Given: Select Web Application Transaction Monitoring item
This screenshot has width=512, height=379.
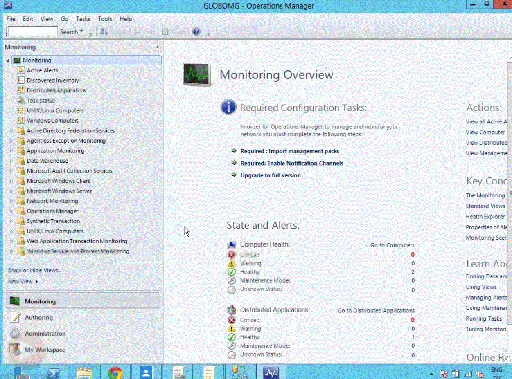Looking at the screenshot, I should coord(77,241).
